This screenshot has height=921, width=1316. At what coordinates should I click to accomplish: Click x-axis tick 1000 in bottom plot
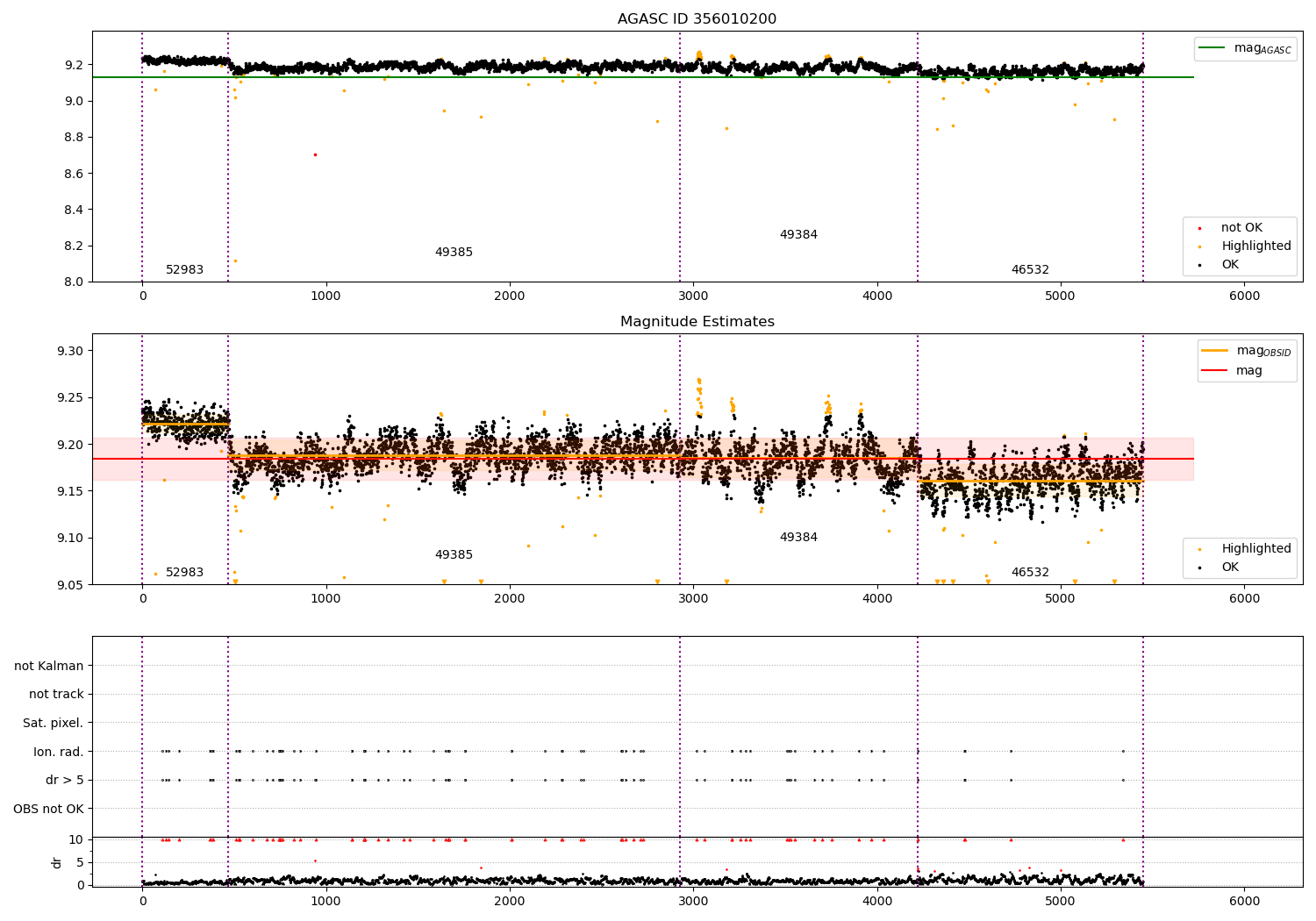[326, 901]
